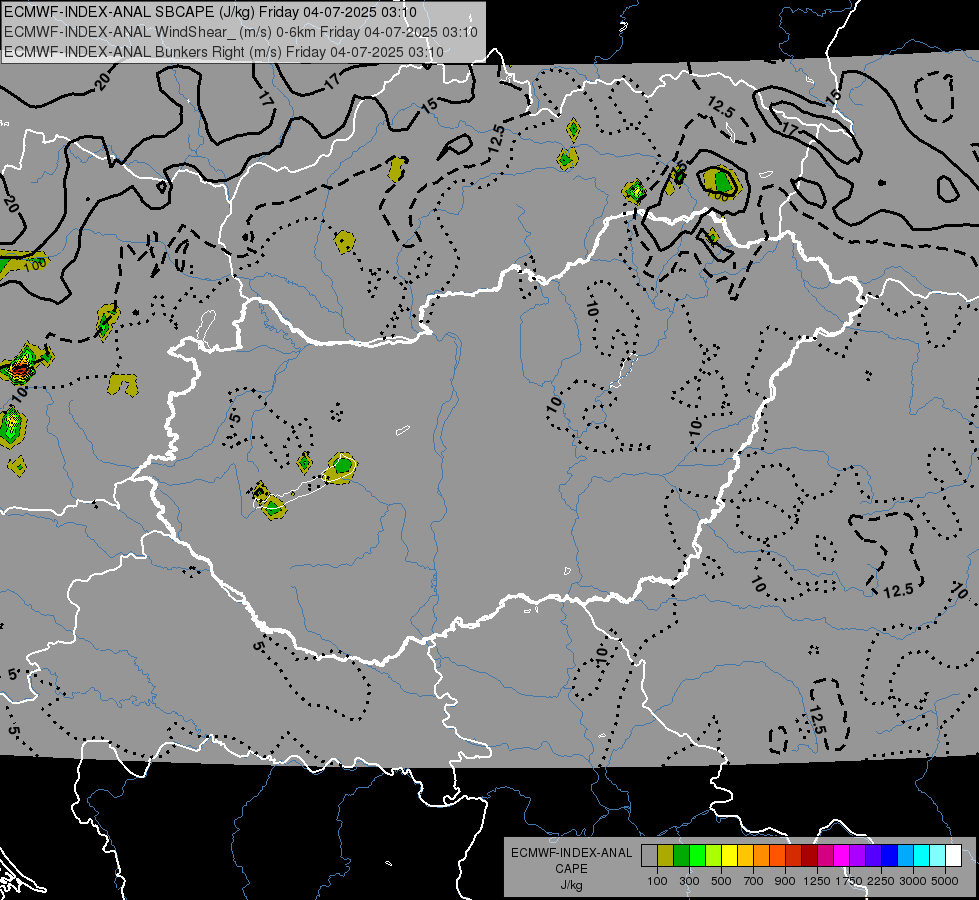Select the amber legend swatch
979x900 pixels.
(x=745, y=856)
